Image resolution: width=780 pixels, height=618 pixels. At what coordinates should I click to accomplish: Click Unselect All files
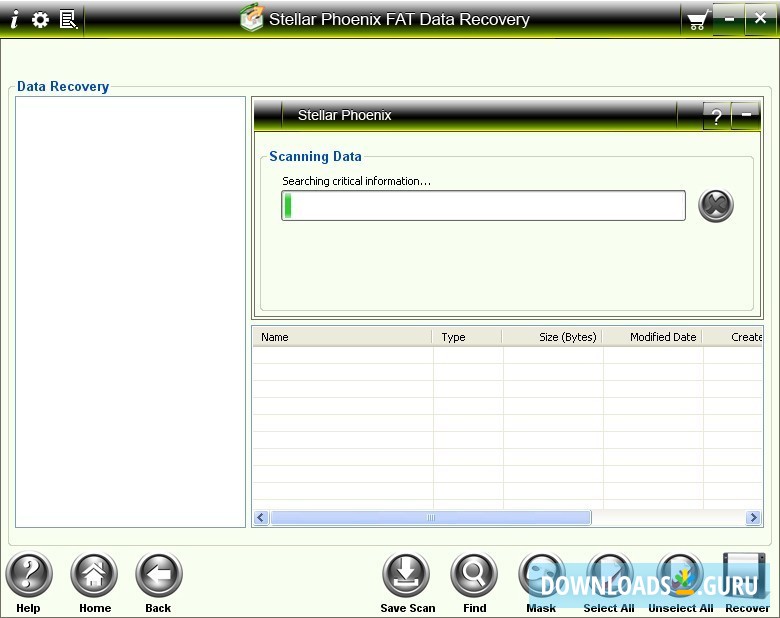pos(680,582)
